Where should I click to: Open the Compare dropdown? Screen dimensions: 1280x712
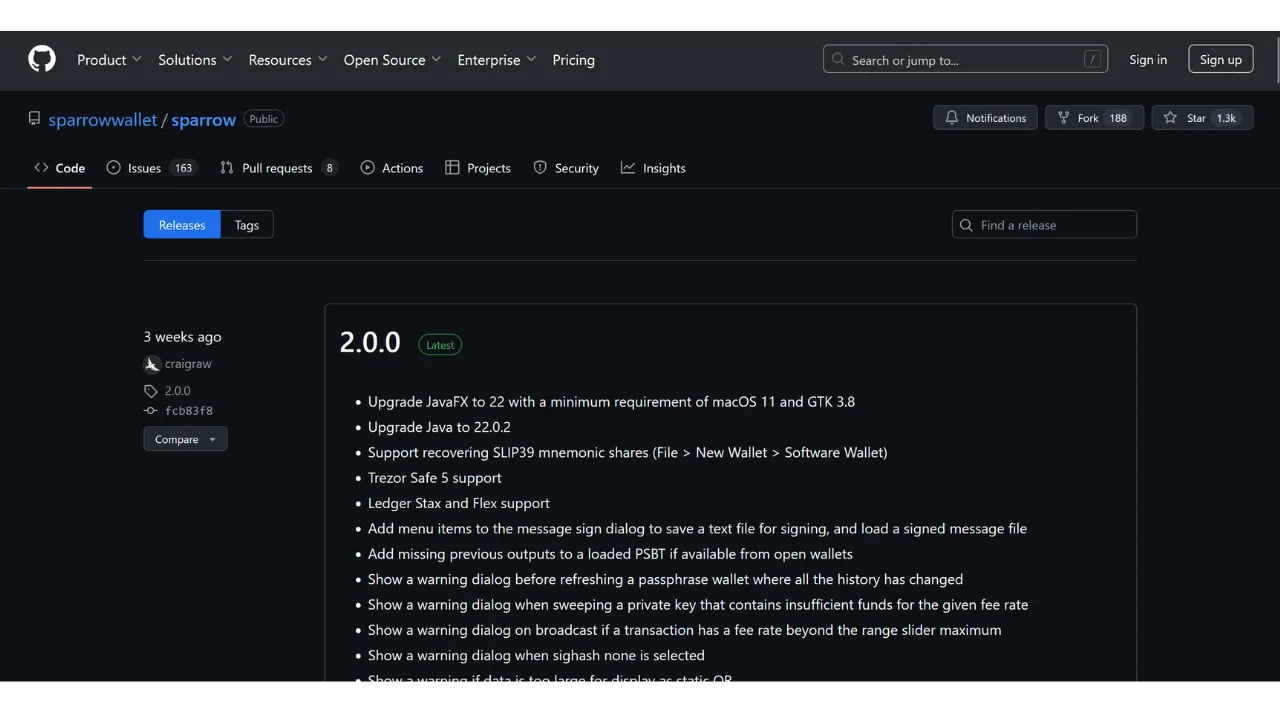click(185, 439)
